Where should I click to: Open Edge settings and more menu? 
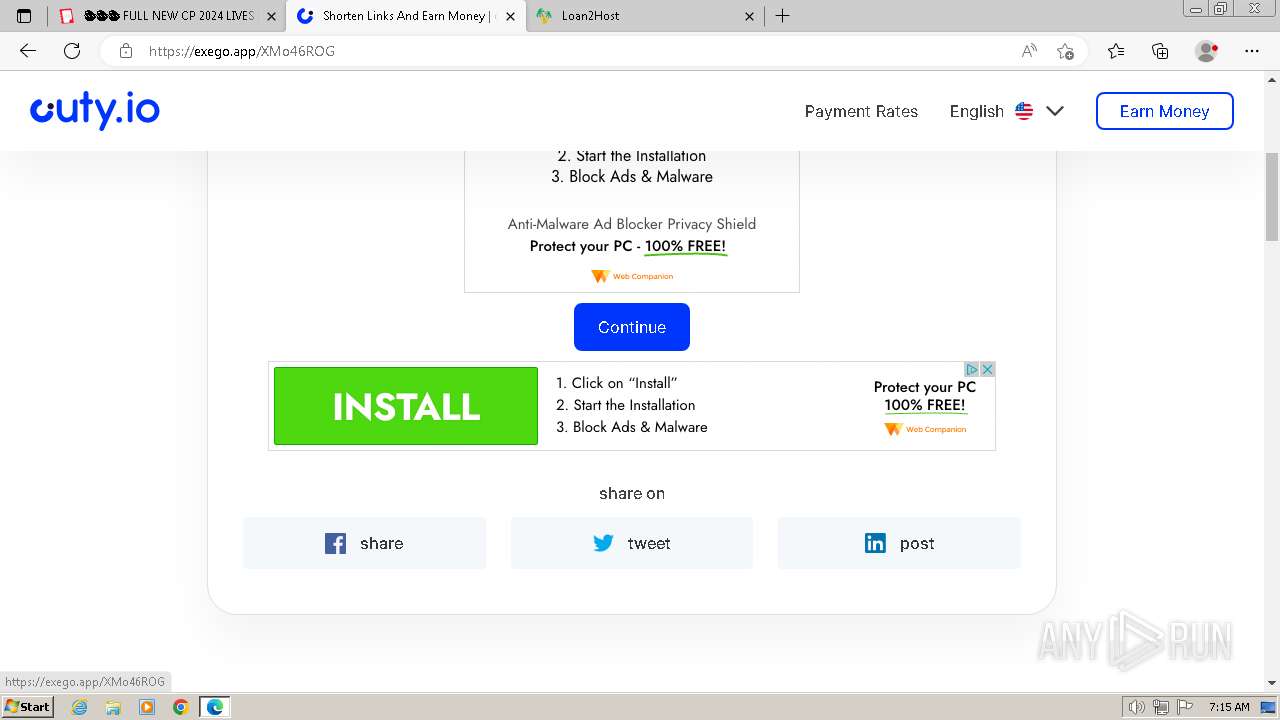1252,51
